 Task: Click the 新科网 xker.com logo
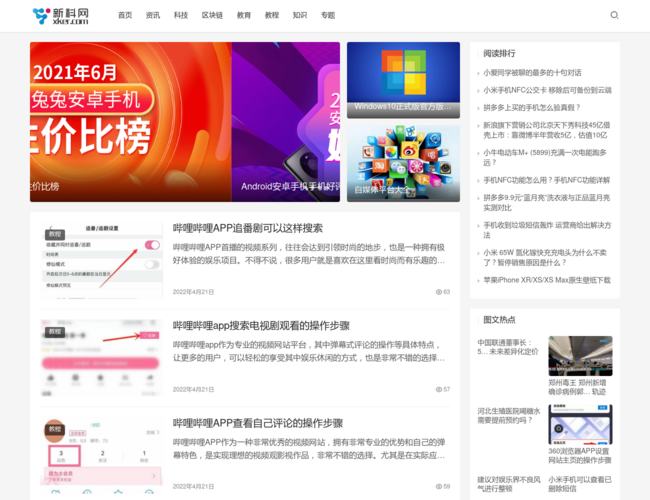(61, 16)
